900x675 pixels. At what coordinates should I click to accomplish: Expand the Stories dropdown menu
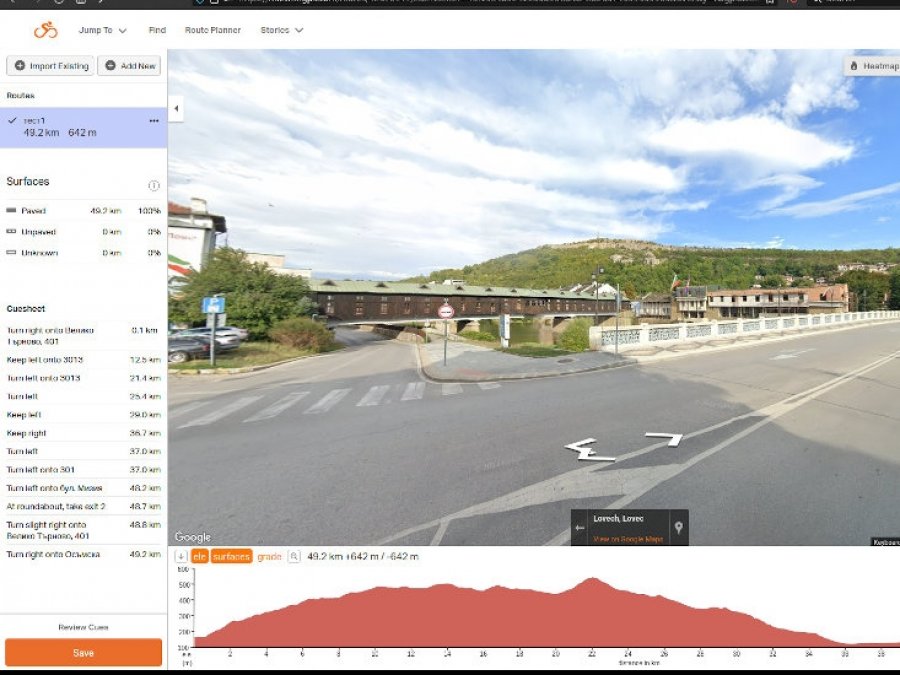[x=280, y=30]
